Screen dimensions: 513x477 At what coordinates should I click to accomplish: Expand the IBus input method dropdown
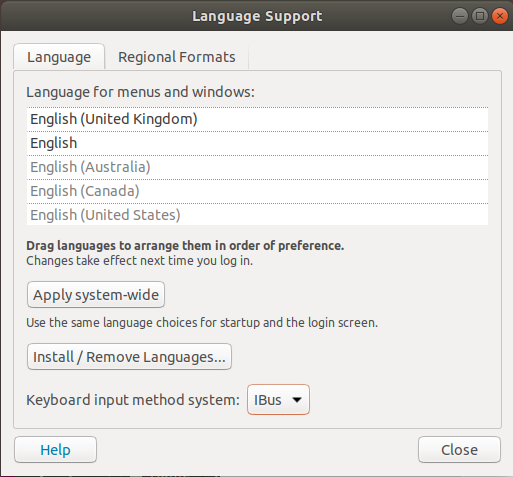(x=278, y=400)
